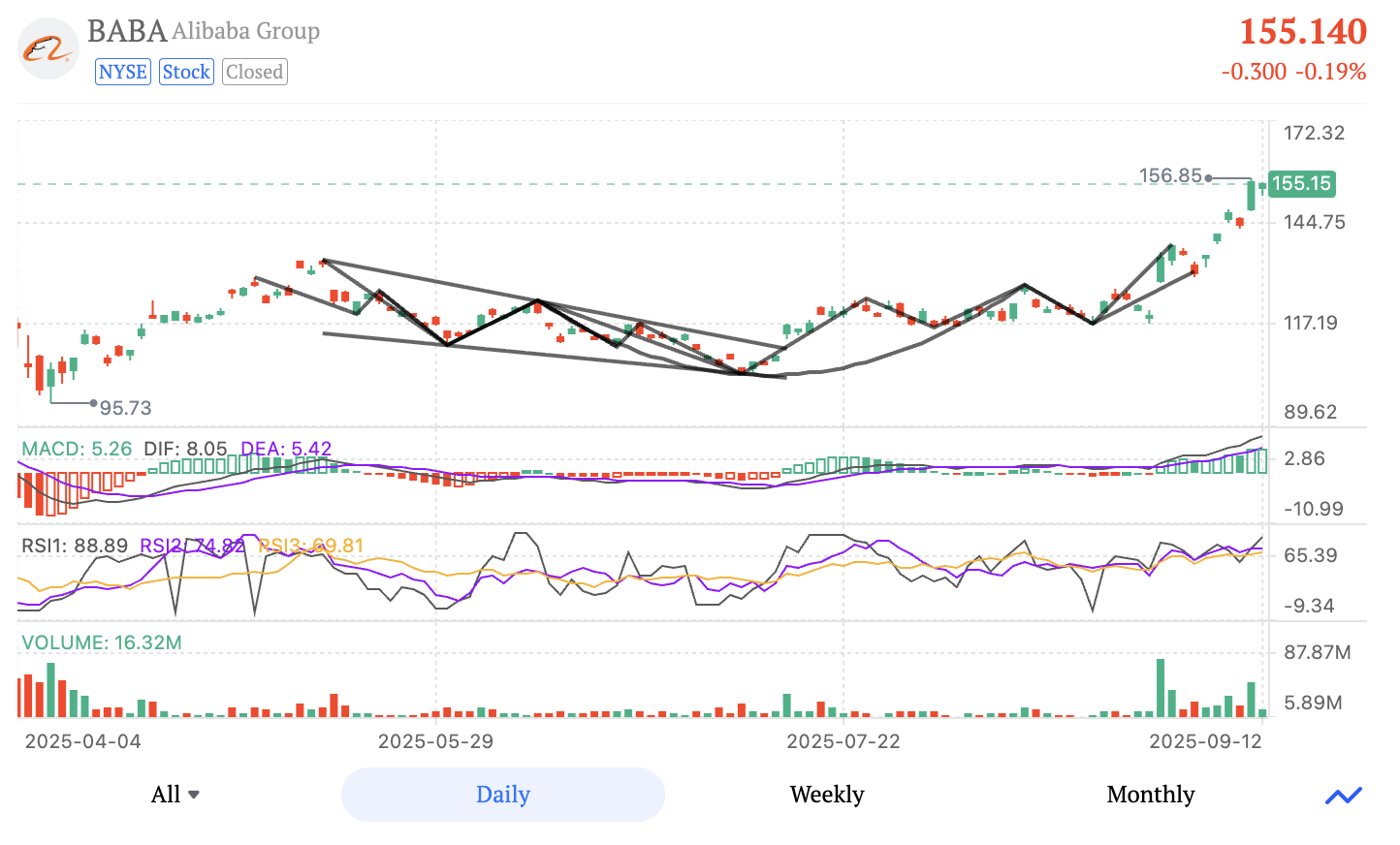Click the NYSE exchange badge

tap(122, 71)
